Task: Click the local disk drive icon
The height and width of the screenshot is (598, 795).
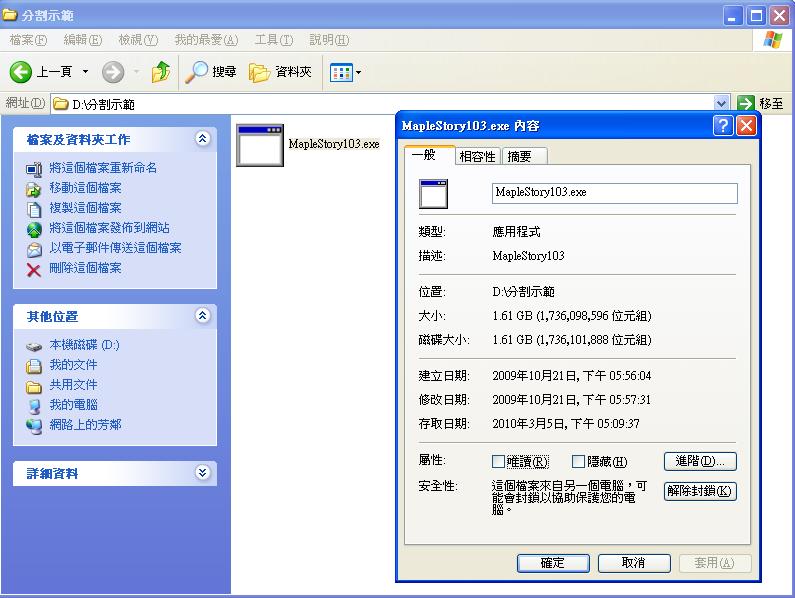Action: [x=34, y=347]
